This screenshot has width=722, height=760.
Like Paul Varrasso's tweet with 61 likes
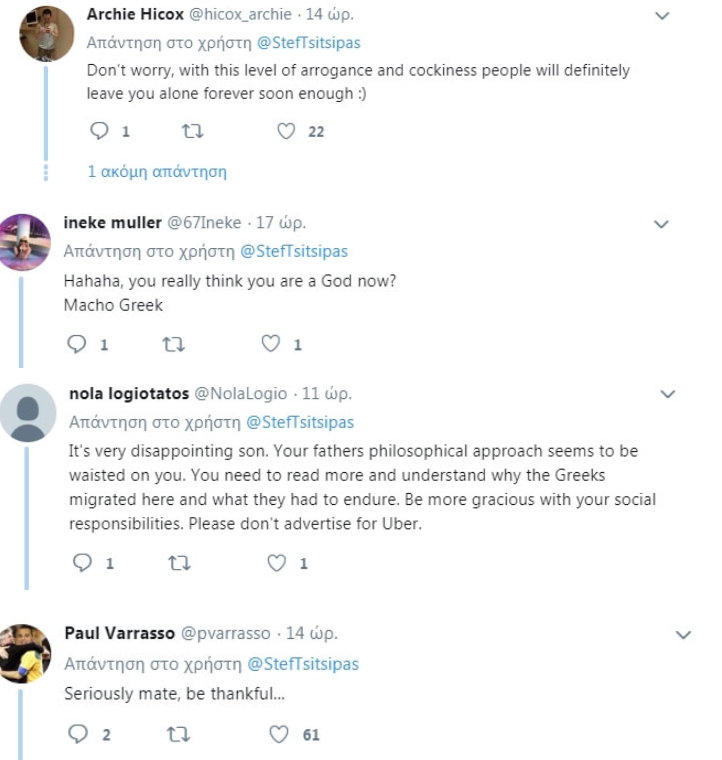point(280,735)
